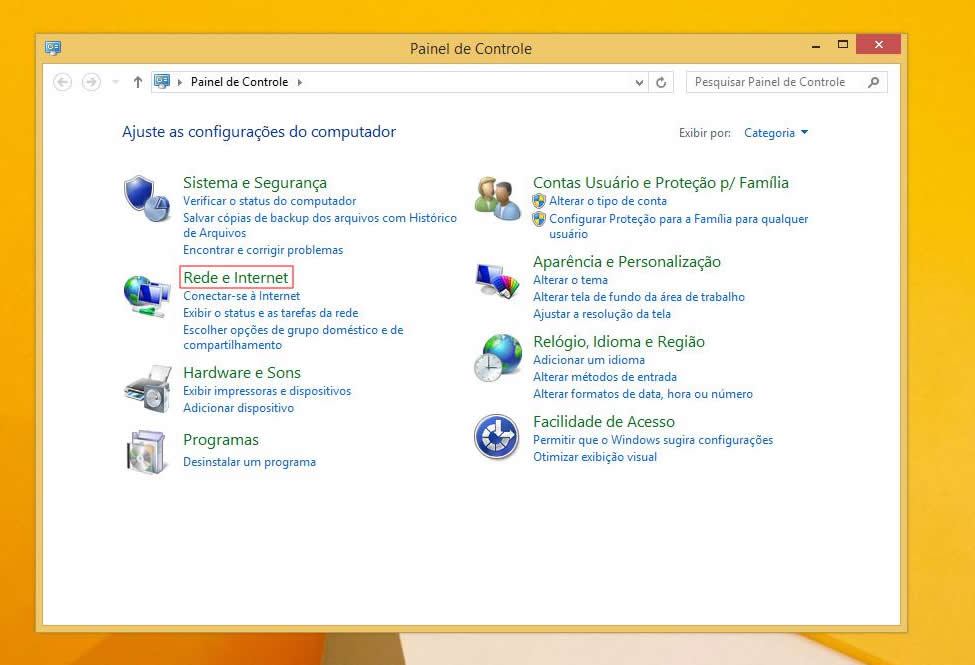Viewport: 975px width, 665px height.
Task: Click the Contas Usuário people icon
Action: pyautogui.click(x=497, y=198)
